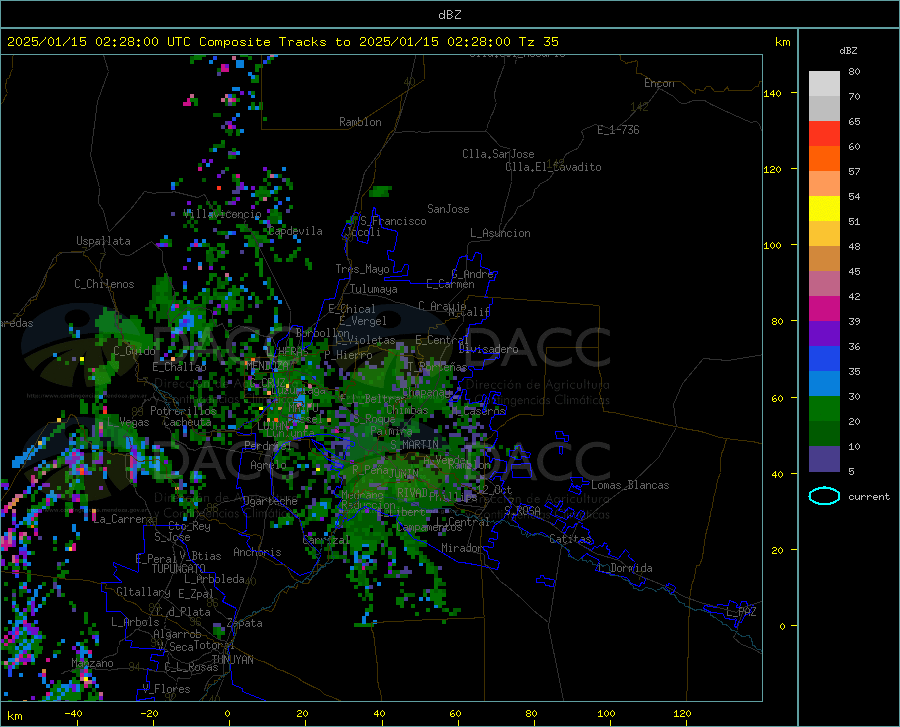Click the cyan 'current' track ellipse icon

[x=824, y=496]
